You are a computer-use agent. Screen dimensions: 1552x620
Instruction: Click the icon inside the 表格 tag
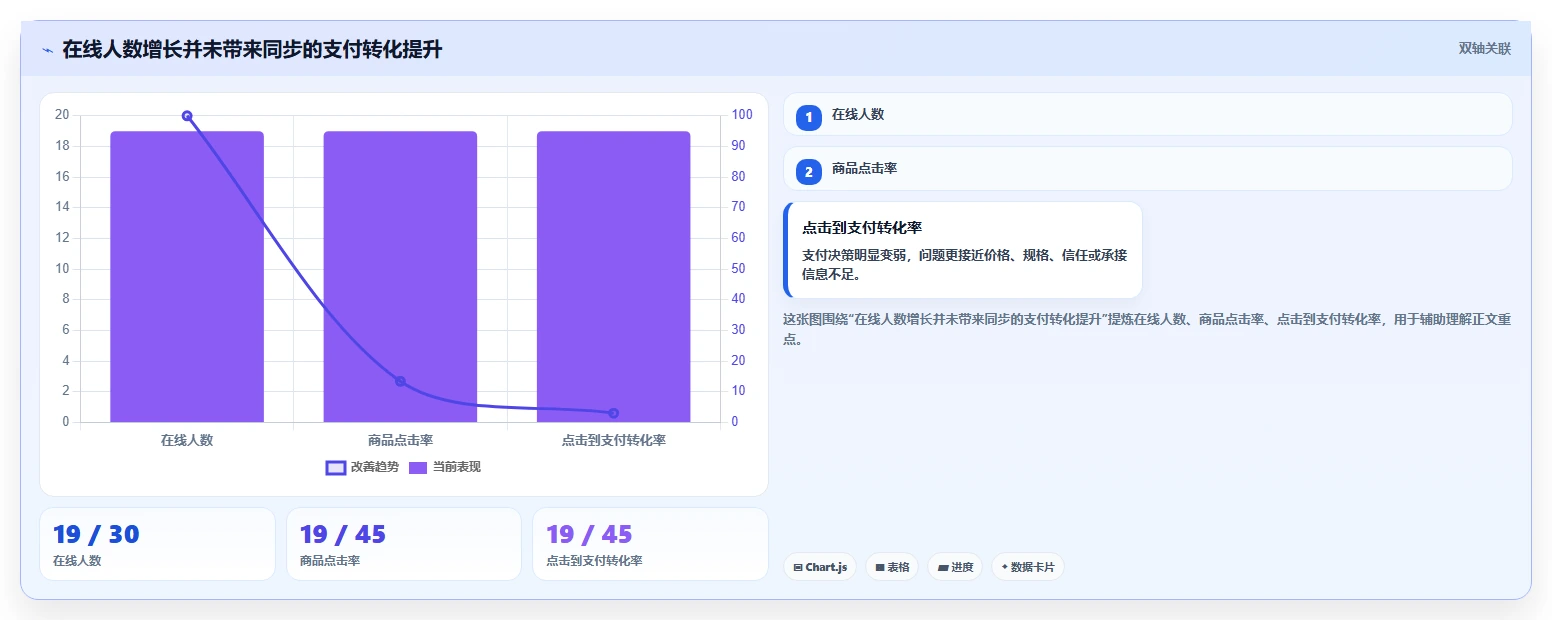click(x=880, y=568)
